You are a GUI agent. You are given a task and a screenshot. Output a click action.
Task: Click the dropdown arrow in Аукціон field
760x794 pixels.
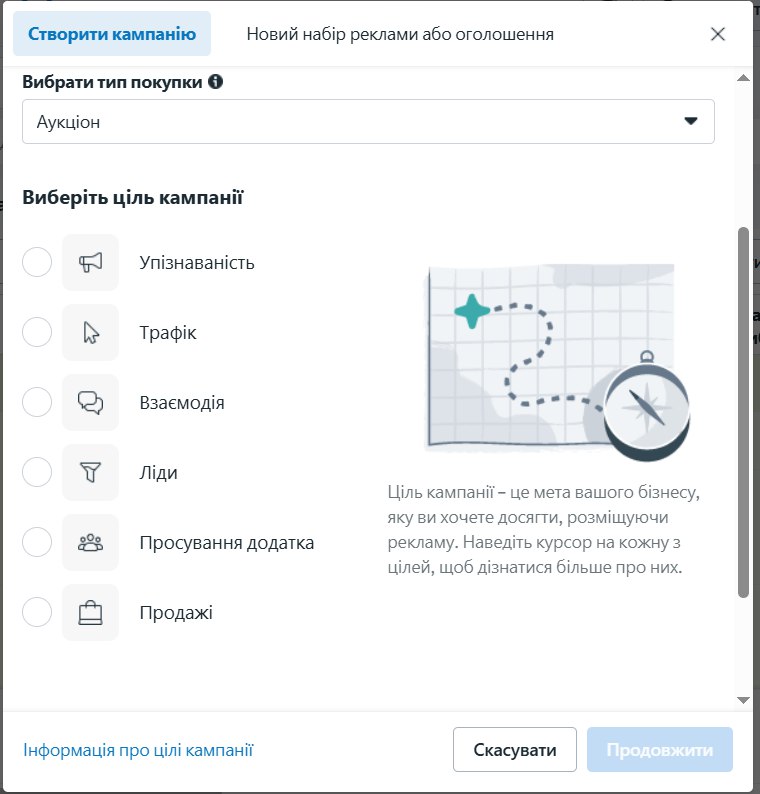[690, 122]
